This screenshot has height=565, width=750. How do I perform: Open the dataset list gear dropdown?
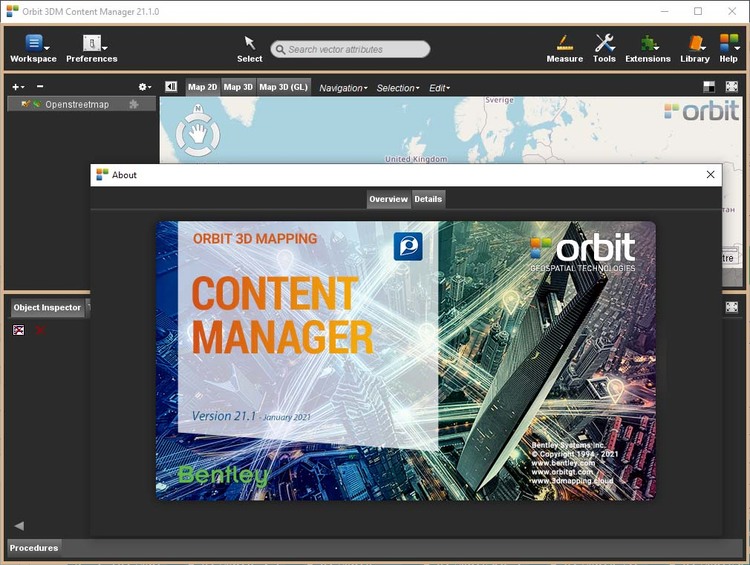click(144, 87)
